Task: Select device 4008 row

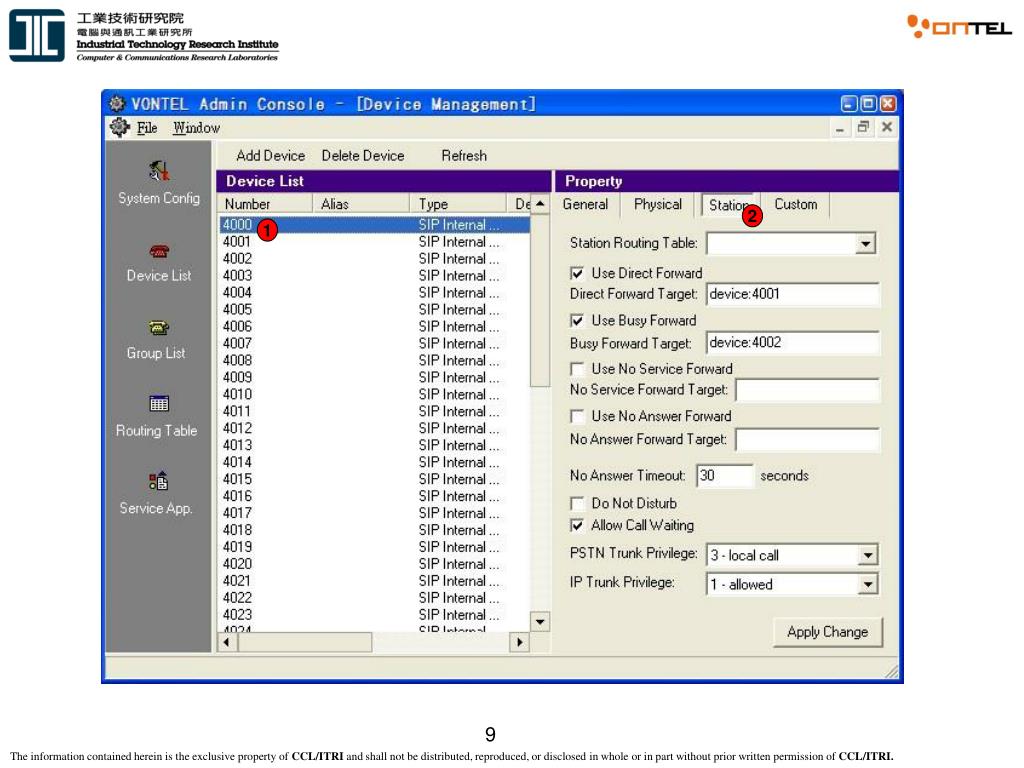Action: pos(374,360)
